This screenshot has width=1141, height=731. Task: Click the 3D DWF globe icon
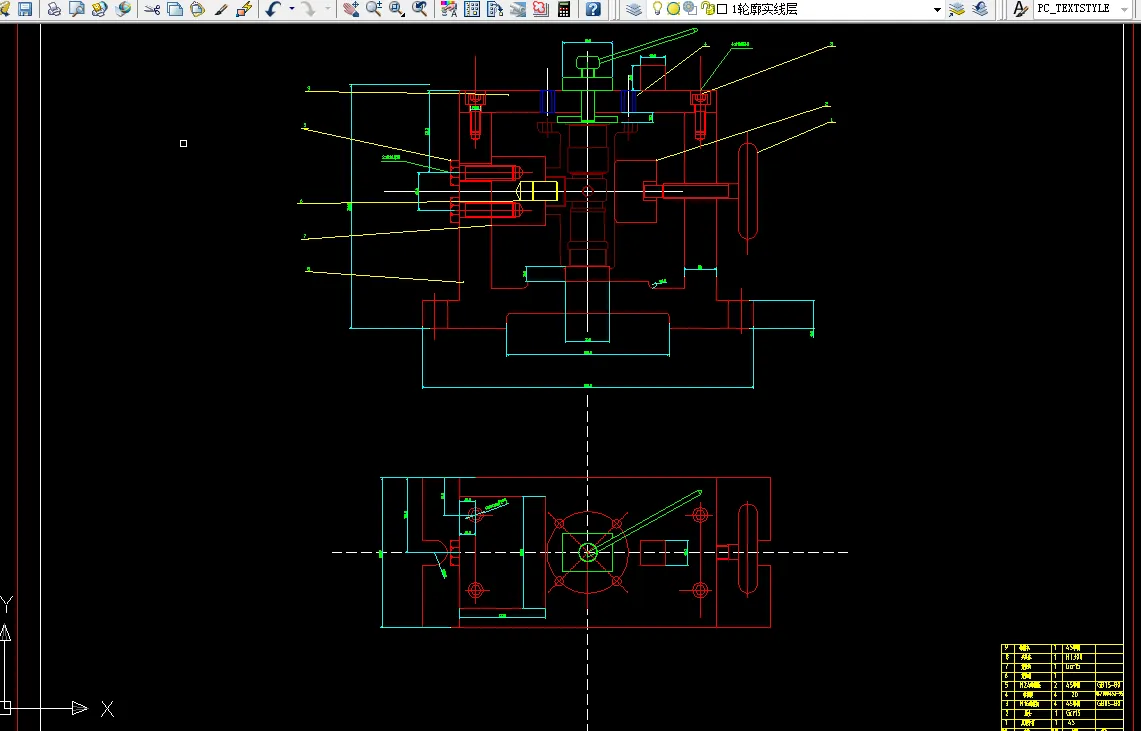click(123, 9)
